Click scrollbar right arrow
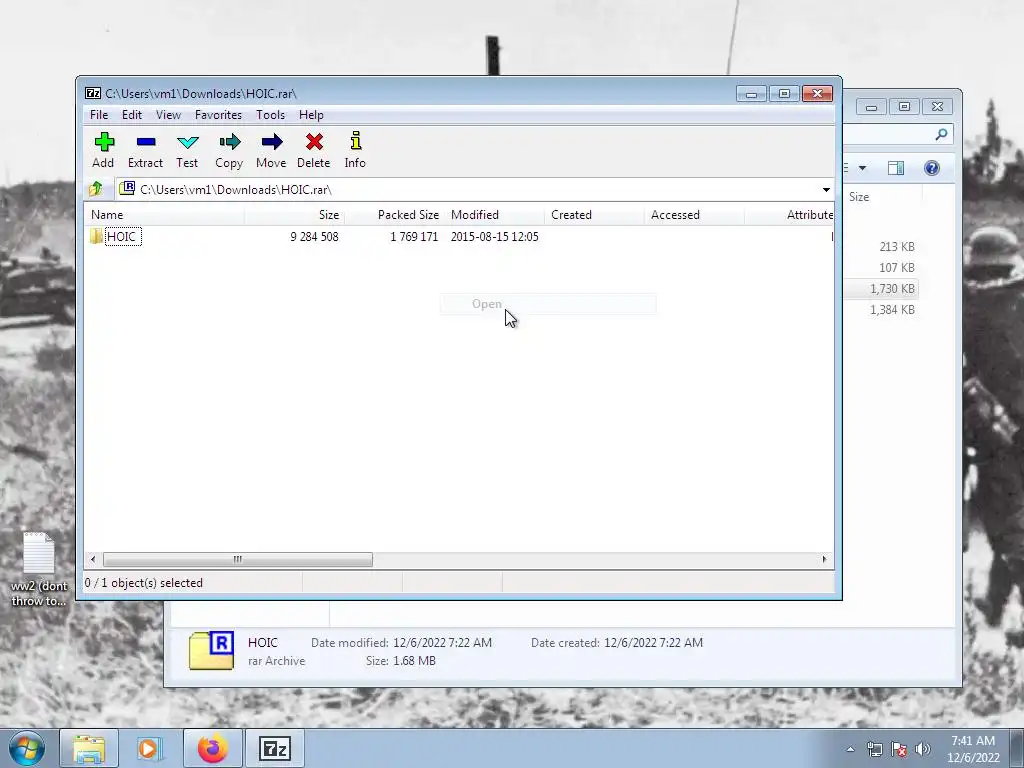The height and width of the screenshot is (768, 1024). [824, 560]
